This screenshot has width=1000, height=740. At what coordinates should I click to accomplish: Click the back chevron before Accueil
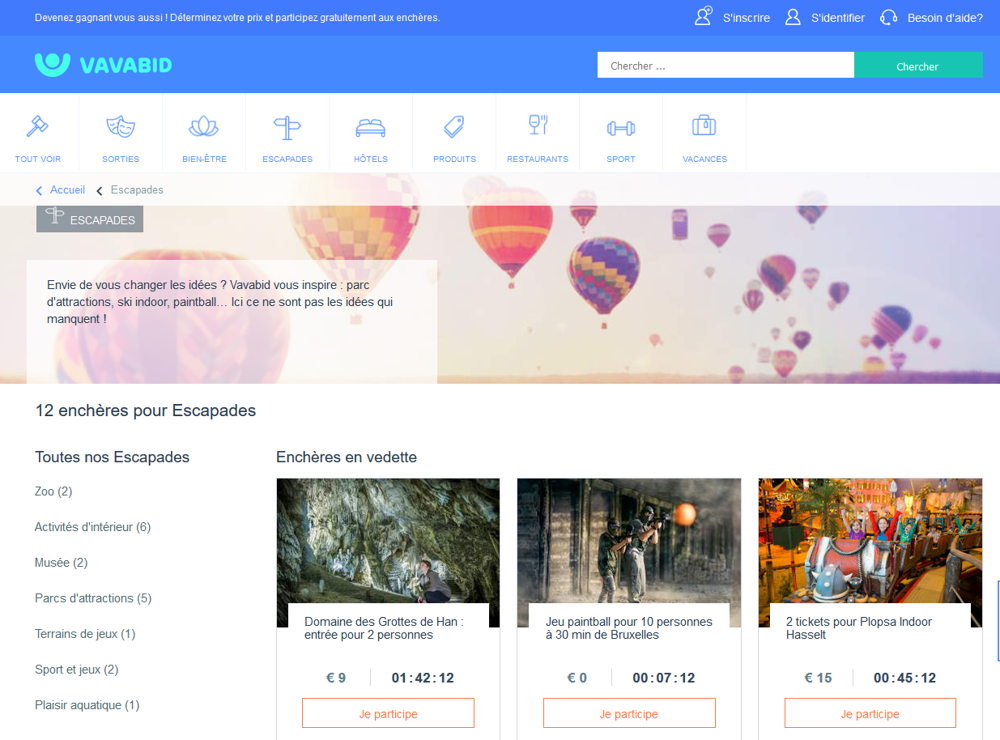click(39, 191)
